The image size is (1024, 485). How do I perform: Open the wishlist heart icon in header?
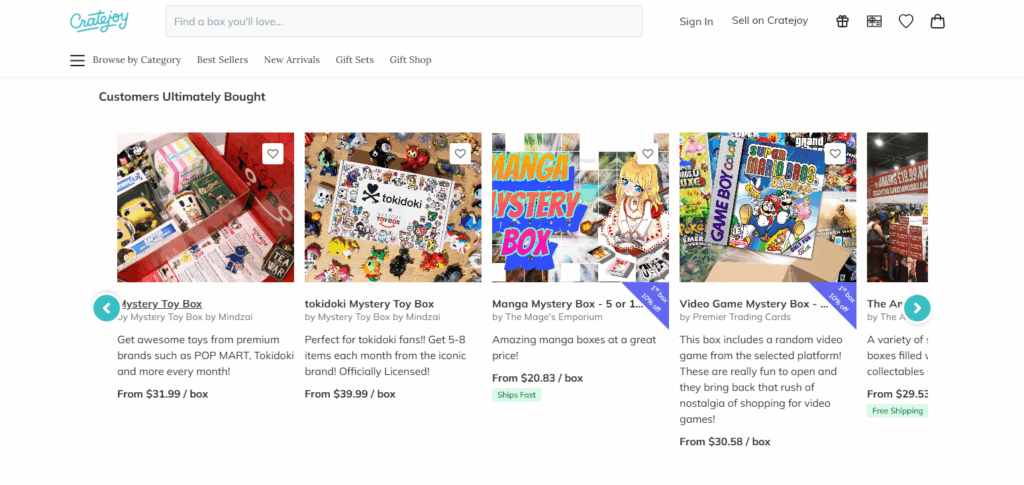(906, 22)
